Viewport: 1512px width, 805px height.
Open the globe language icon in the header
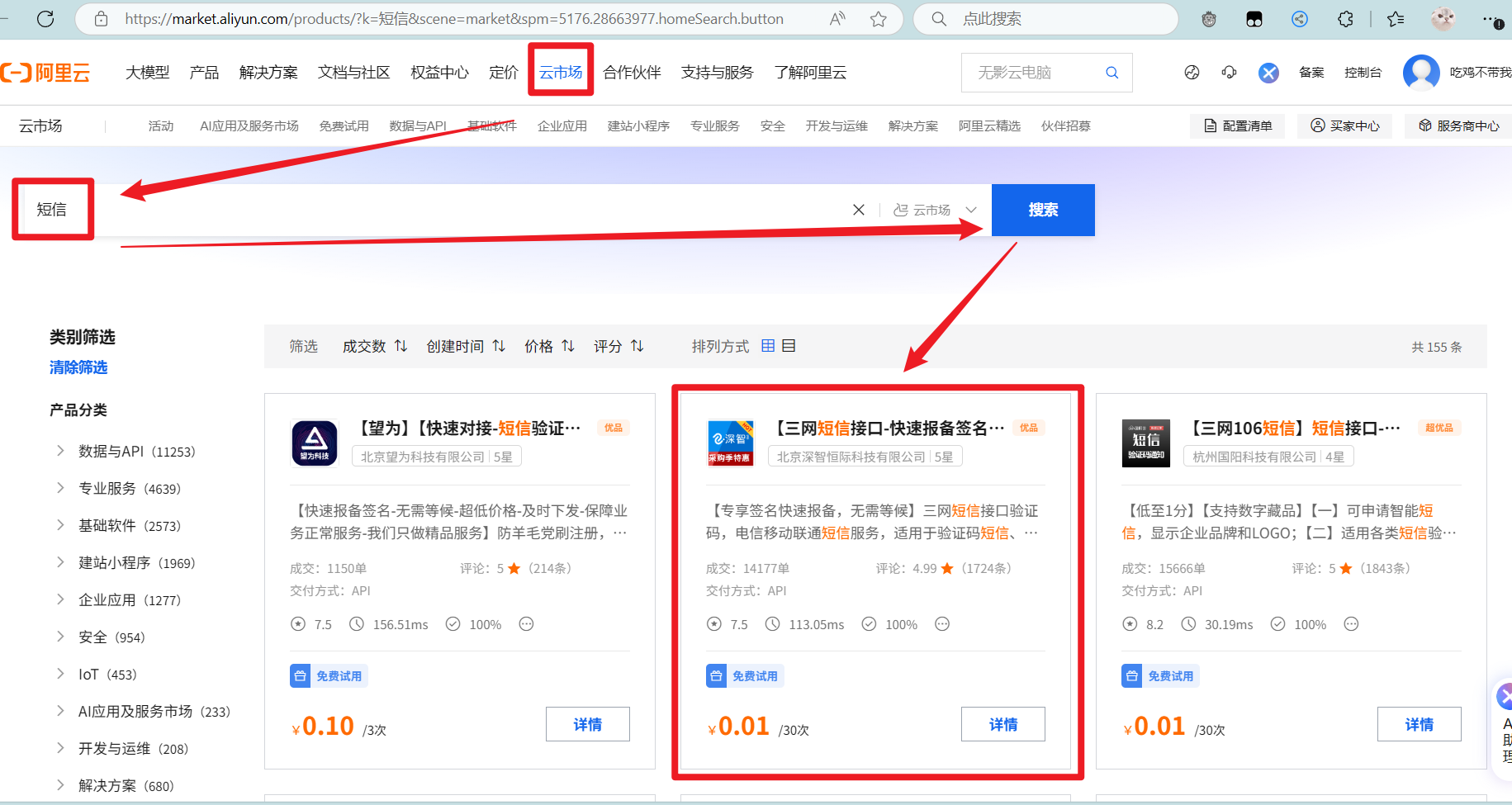[1192, 73]
